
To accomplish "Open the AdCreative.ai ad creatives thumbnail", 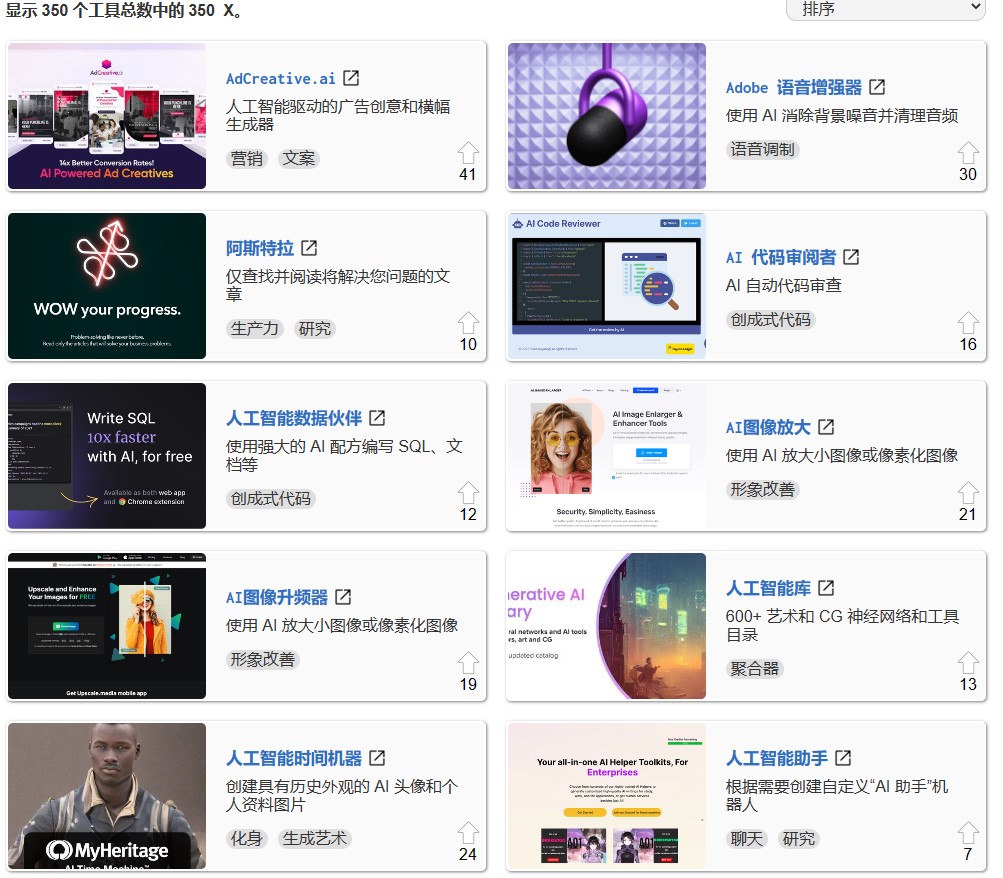I will (107, 116).
